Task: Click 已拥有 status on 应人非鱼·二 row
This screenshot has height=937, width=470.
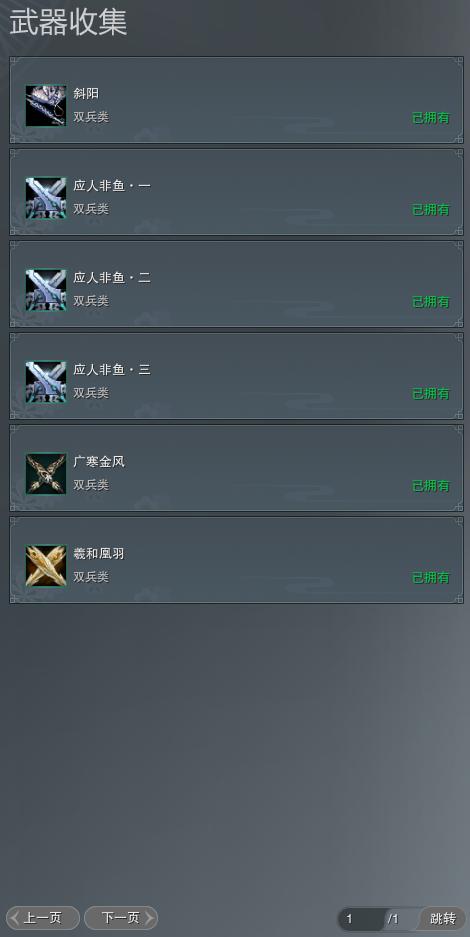Action: (x=431, y=302)
